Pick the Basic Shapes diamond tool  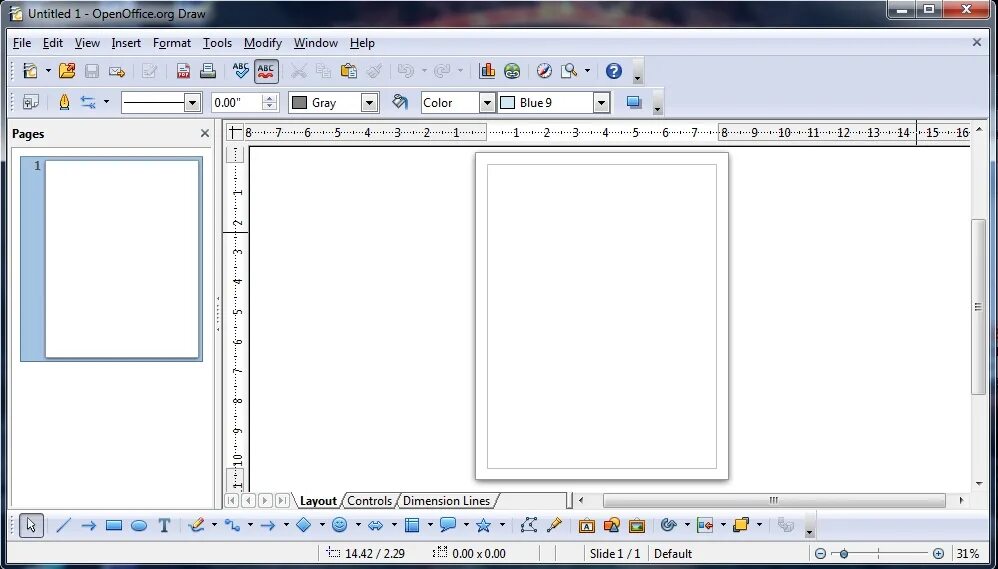(304, 525)
